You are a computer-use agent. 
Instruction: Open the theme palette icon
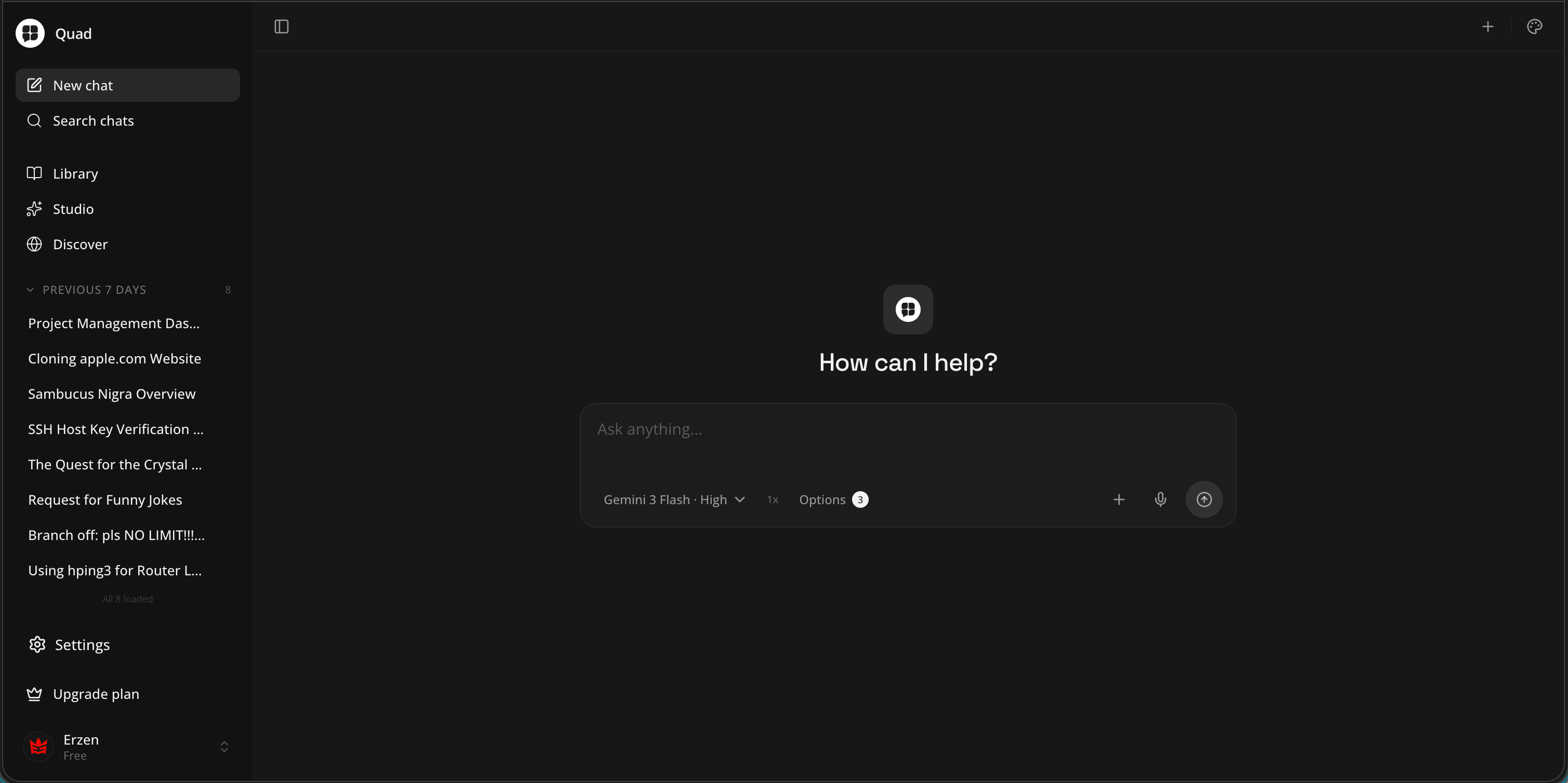coord(1534,27)
